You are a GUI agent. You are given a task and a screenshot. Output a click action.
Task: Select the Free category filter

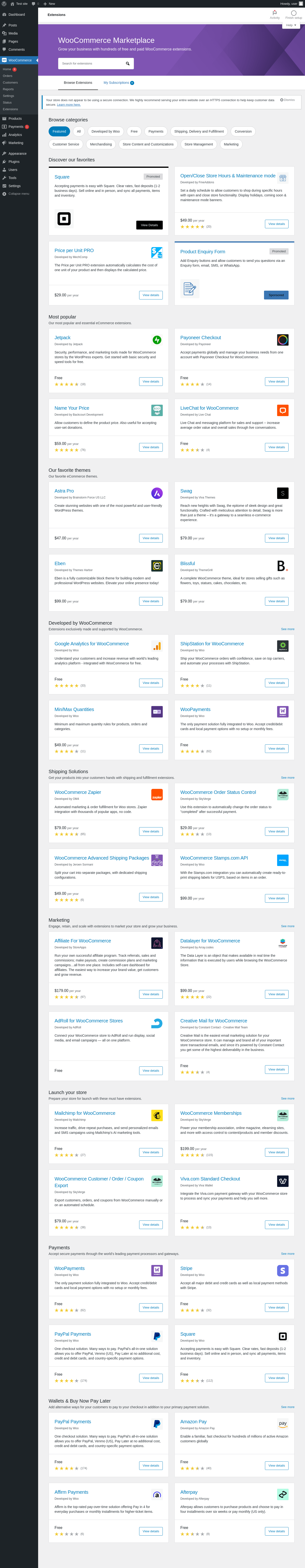[134, 131]
